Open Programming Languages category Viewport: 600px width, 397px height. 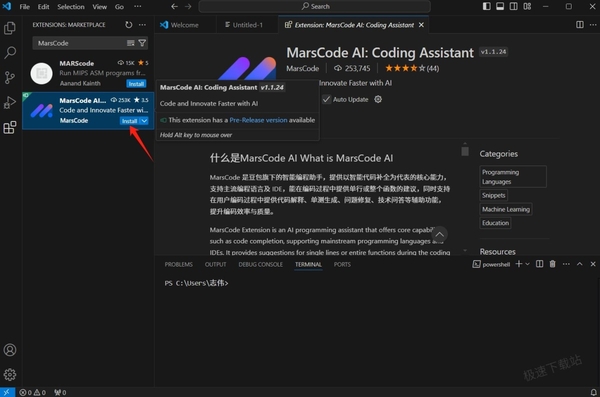click(513, 177)
